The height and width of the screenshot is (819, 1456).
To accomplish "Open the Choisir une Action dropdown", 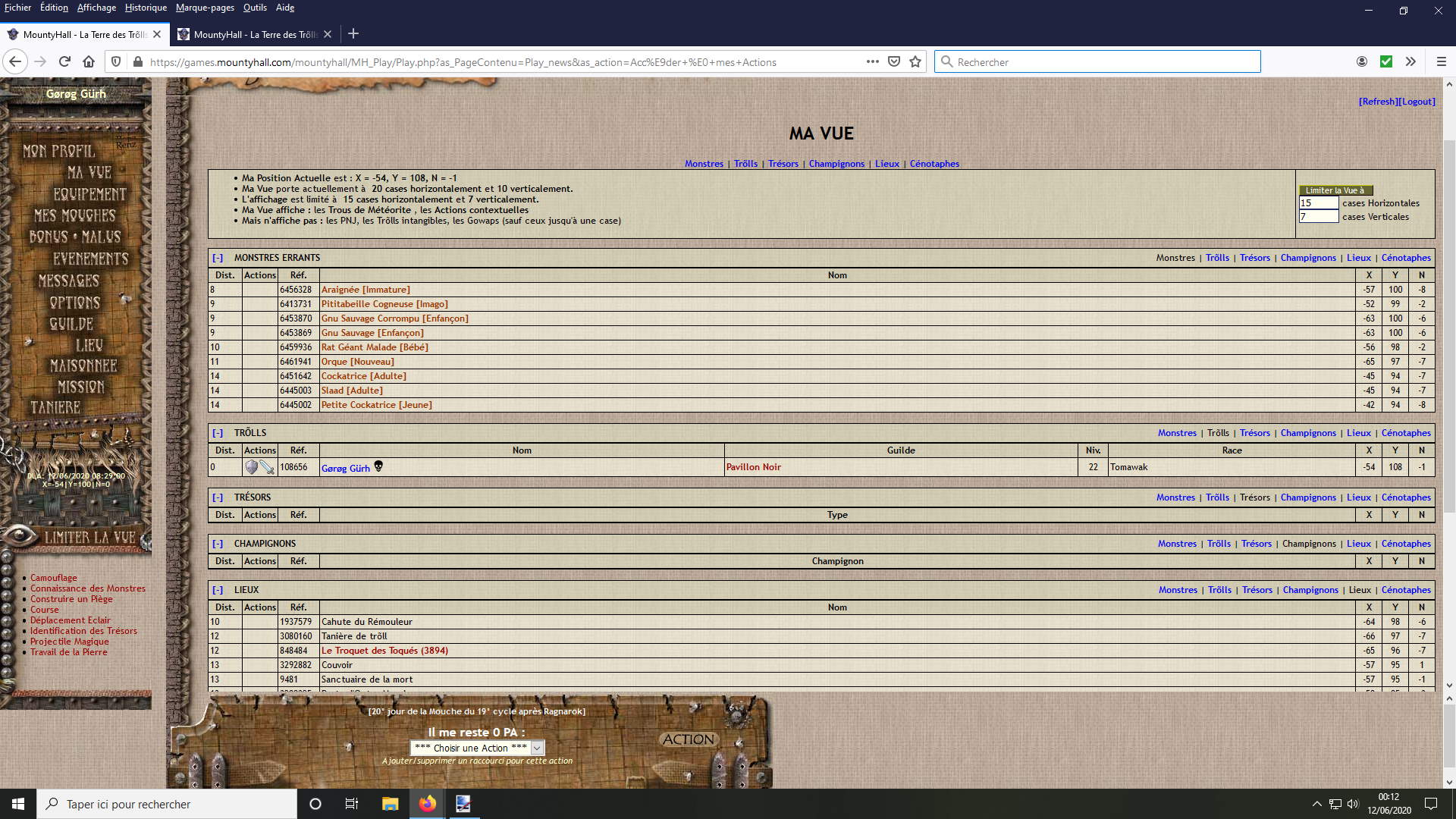I will (x=477, y=748).
